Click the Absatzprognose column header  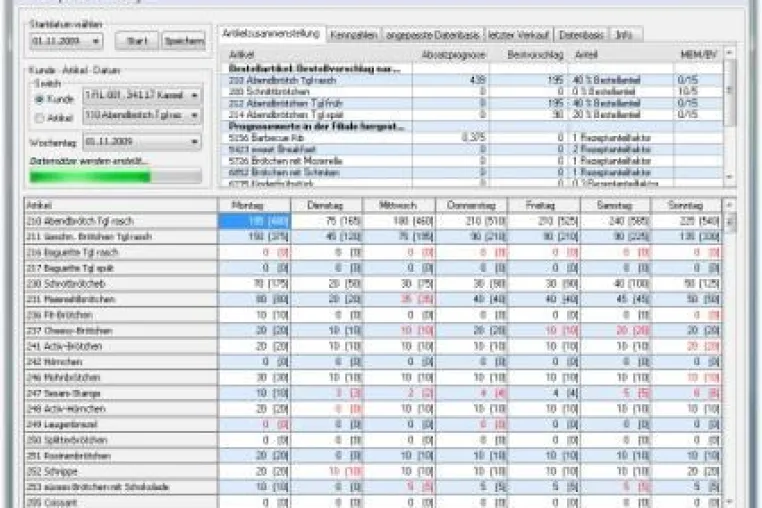453,55
